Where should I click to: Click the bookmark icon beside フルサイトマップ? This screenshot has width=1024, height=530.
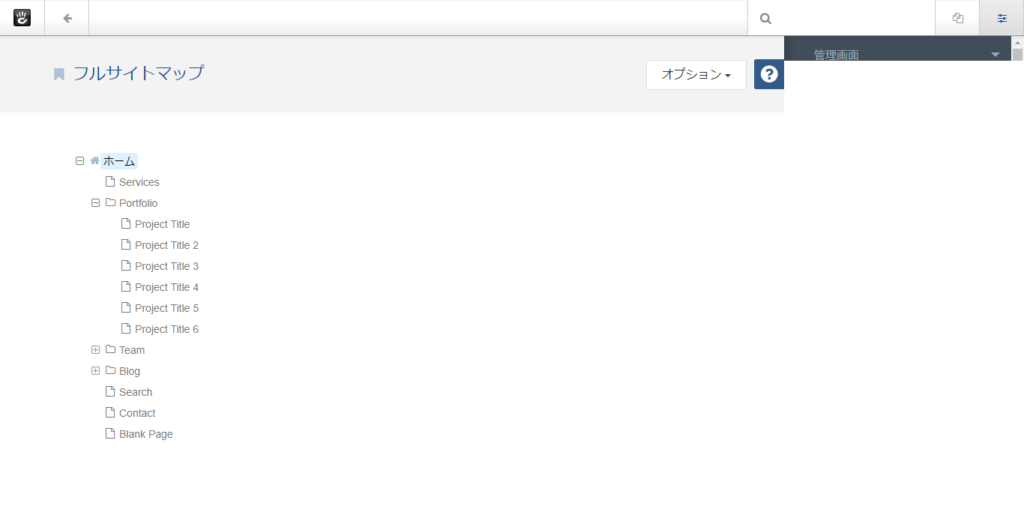59,74
